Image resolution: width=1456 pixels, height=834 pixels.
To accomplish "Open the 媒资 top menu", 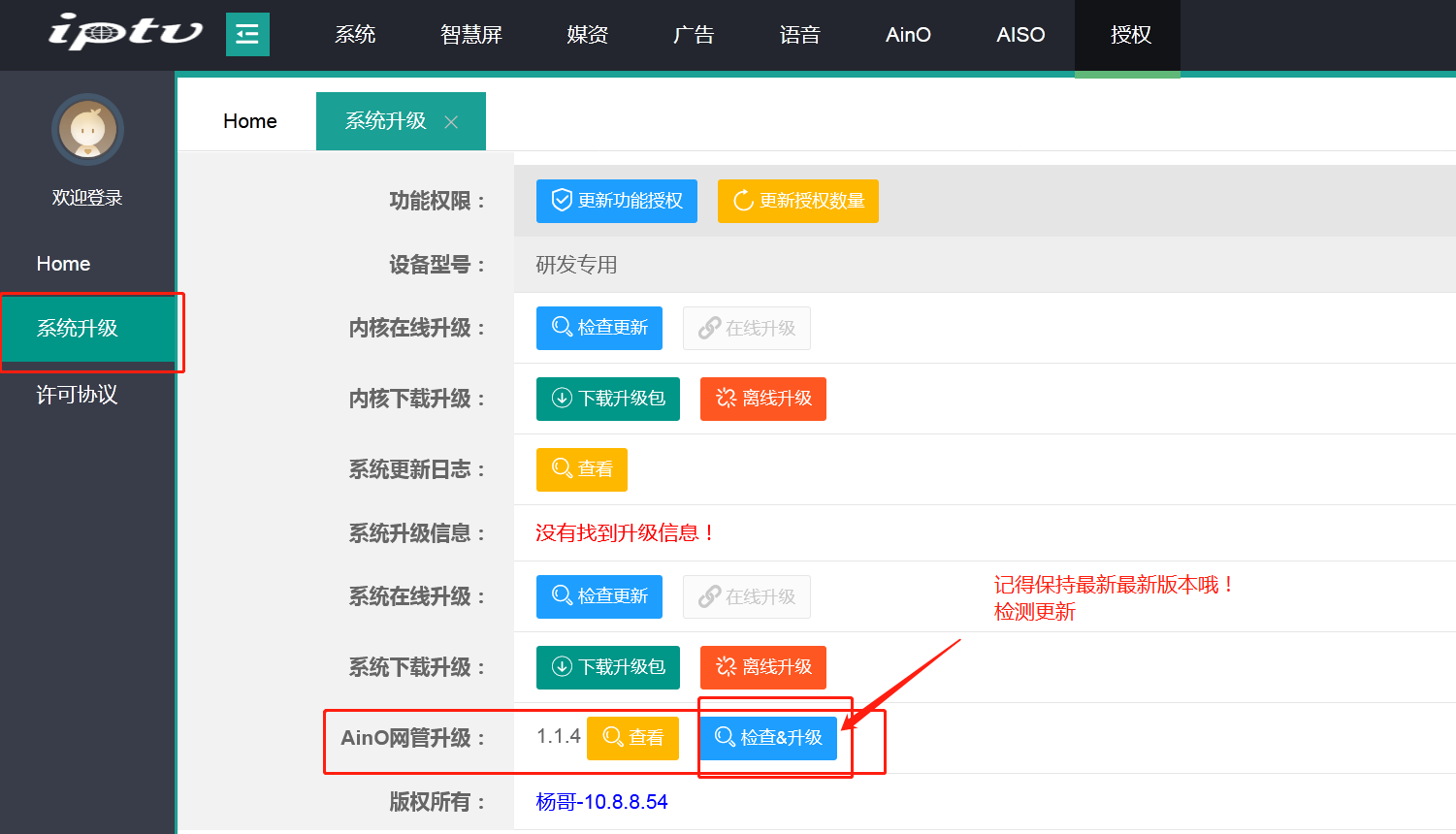I will point(587,35).
